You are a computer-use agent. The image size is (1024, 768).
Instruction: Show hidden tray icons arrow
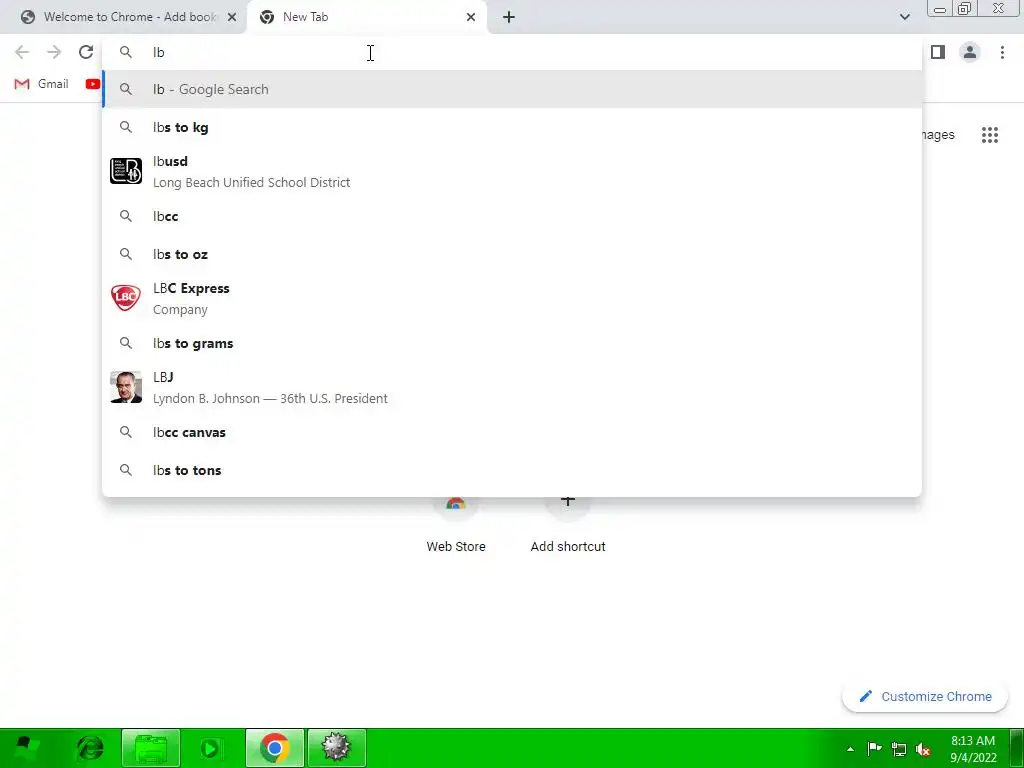[x=850, y=749]
